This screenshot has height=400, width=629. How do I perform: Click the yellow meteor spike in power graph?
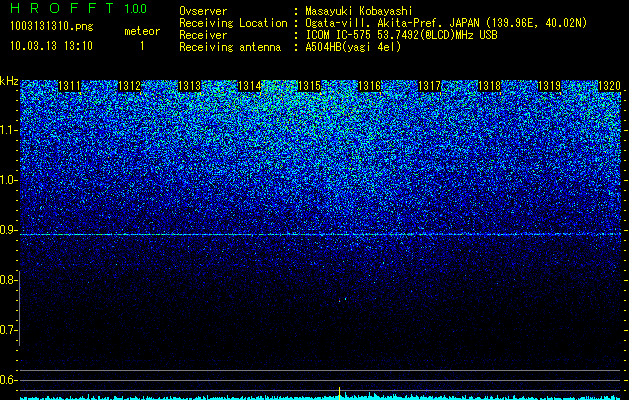pos(339,393)
